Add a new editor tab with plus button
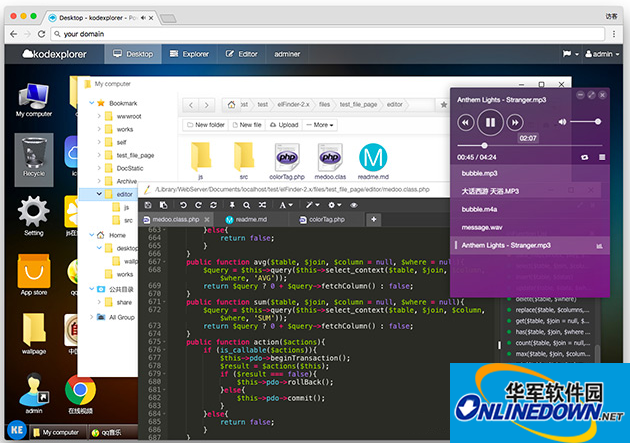 374,219
